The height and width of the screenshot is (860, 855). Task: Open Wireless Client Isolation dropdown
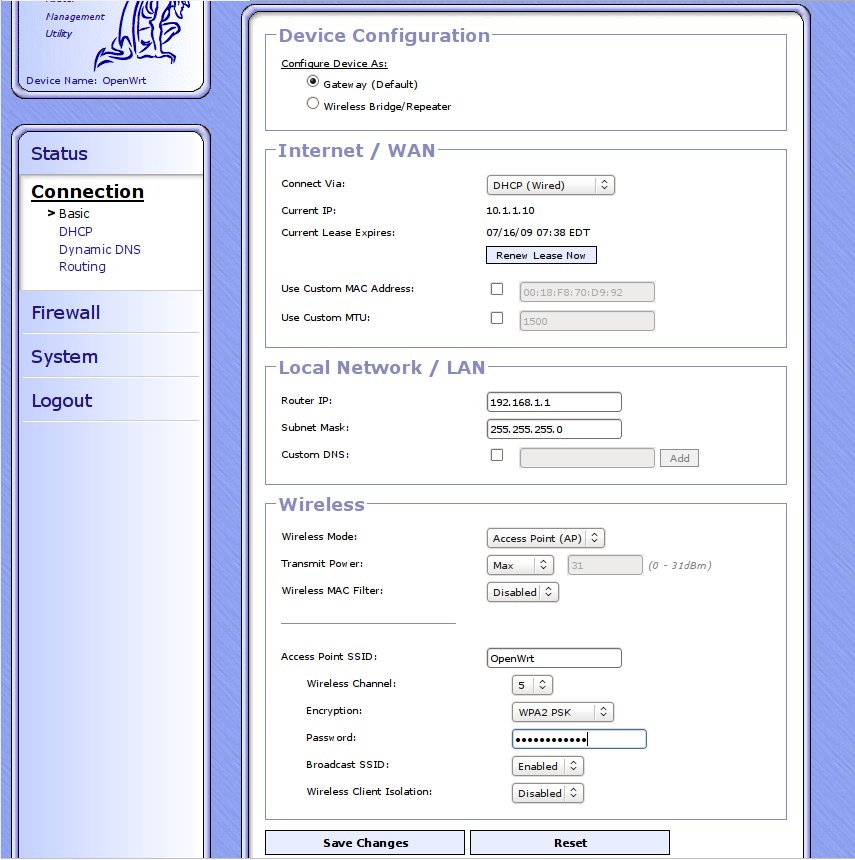click(x=547, y=793)
